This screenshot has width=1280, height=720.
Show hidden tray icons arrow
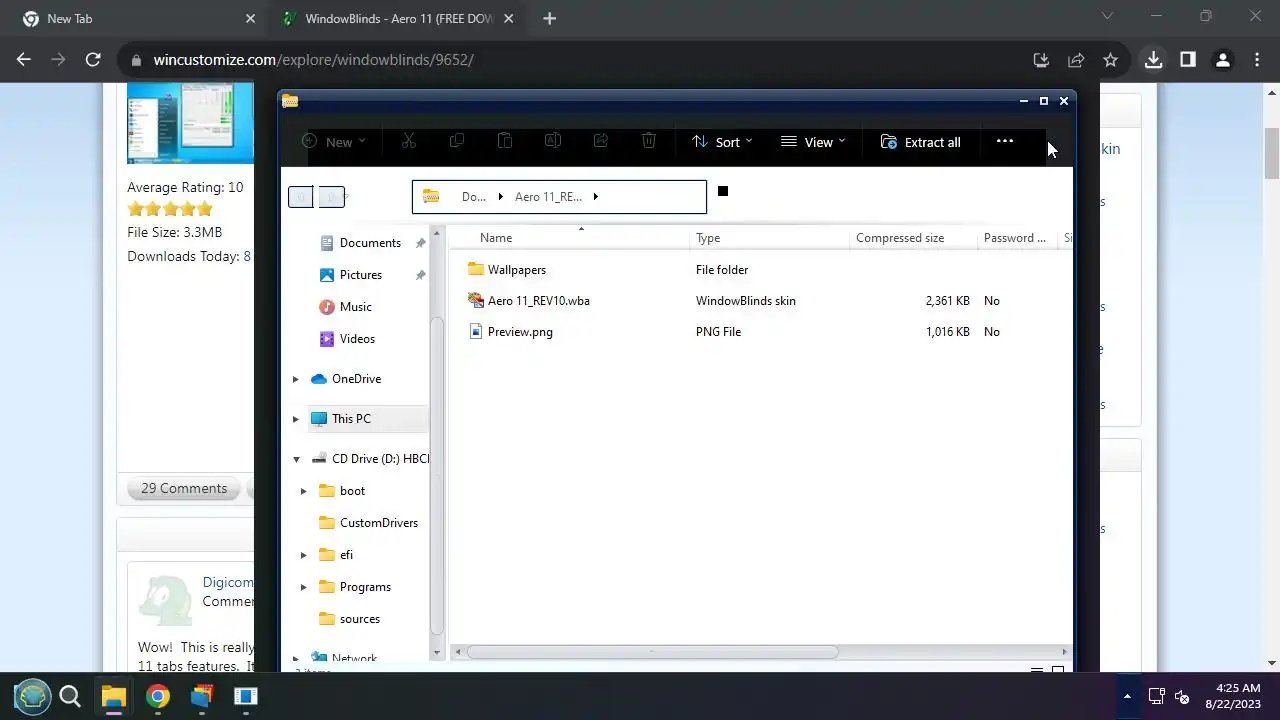[x=1128, y=696]
